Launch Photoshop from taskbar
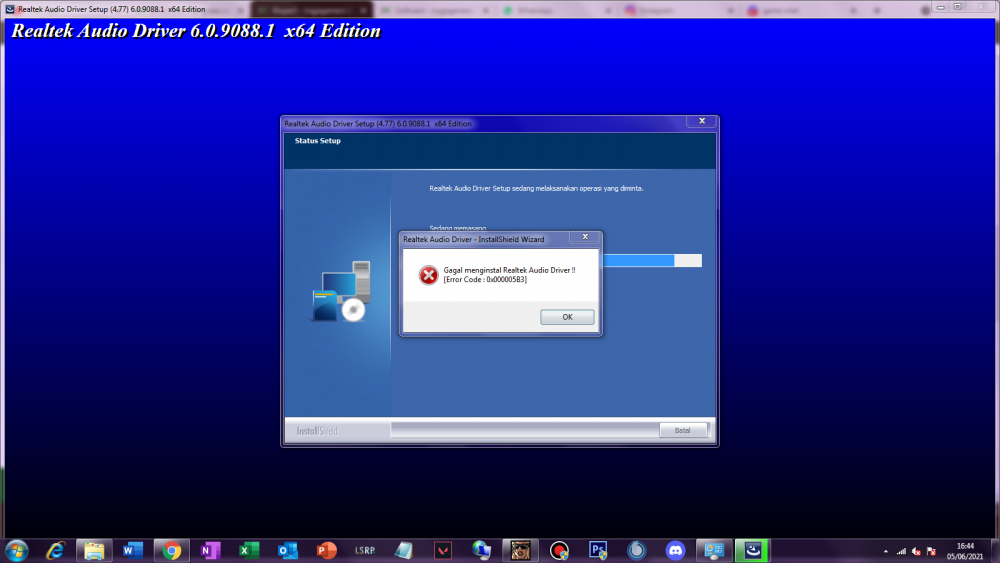This screenshot has height=563, width=1000. tap(598, 550)
